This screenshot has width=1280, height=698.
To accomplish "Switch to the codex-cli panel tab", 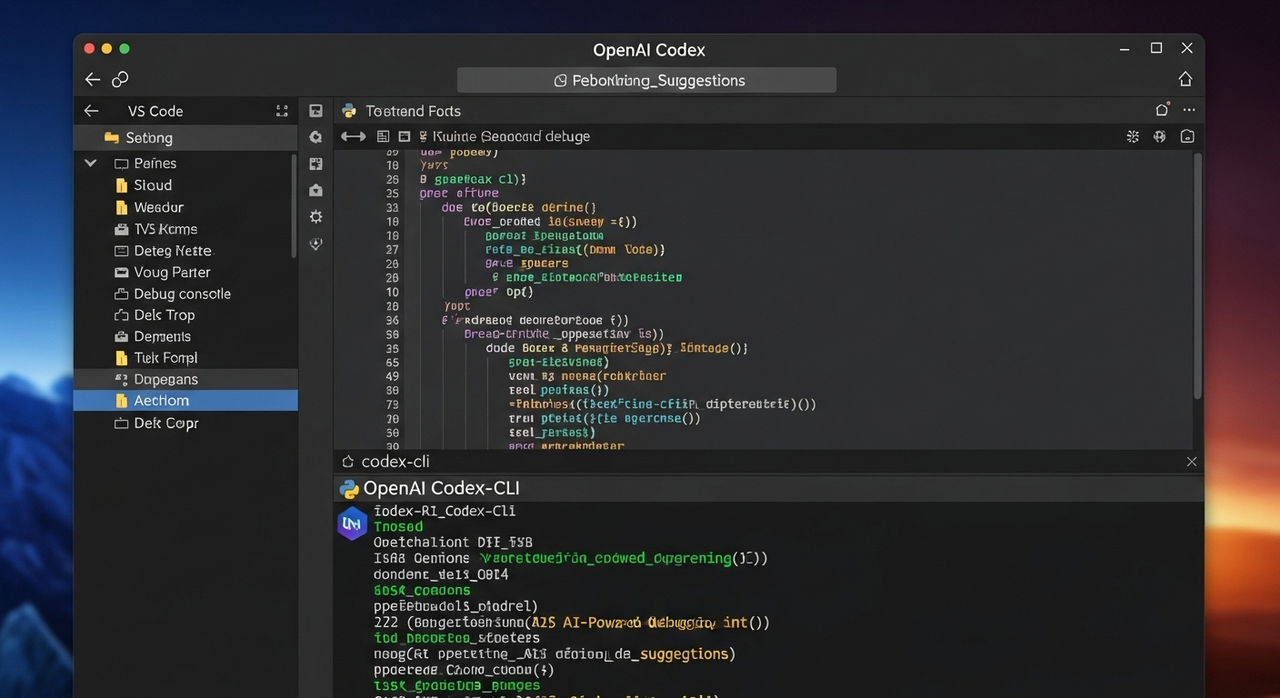I will coord(395,461).
